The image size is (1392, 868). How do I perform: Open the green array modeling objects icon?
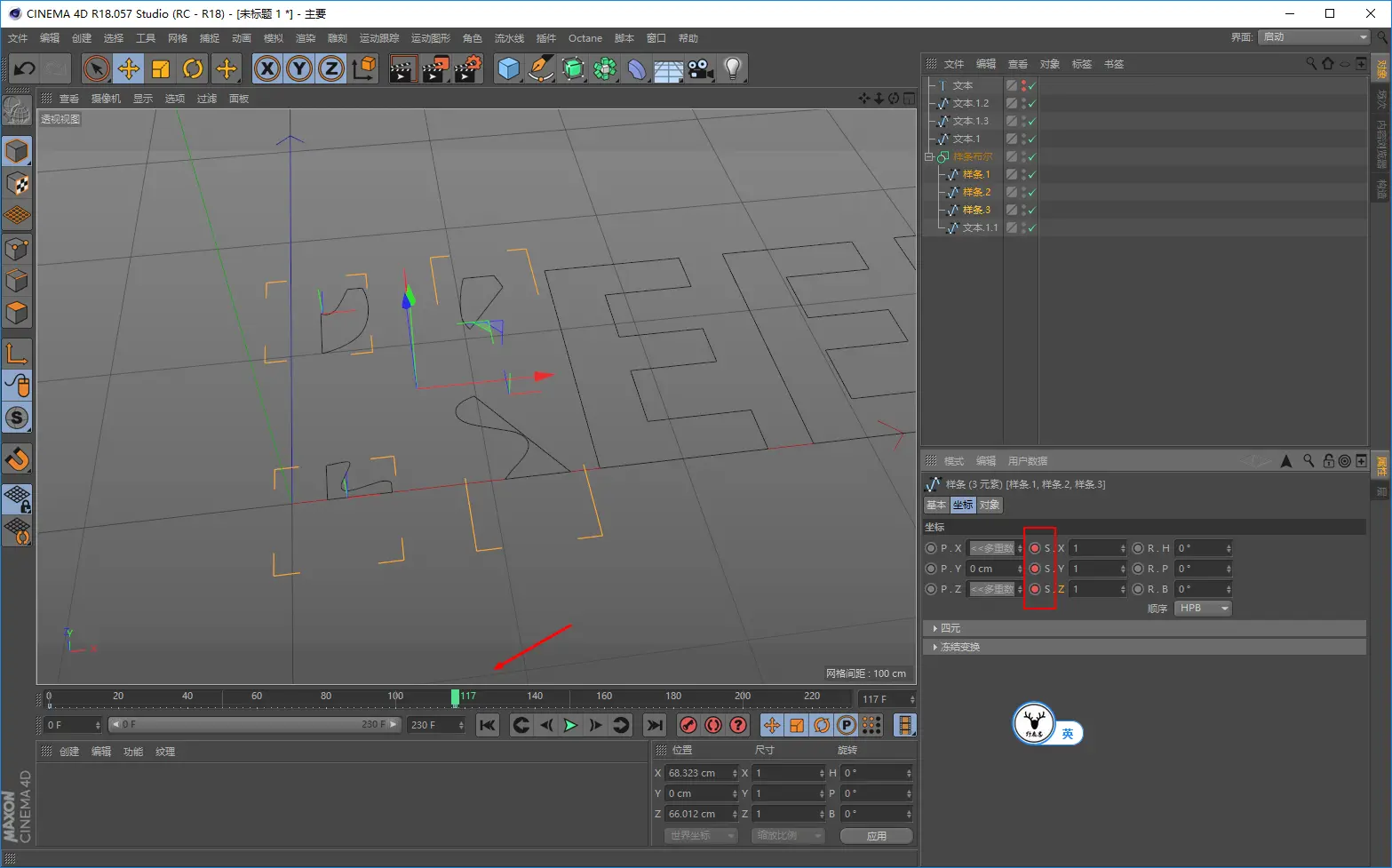[605, 68]
